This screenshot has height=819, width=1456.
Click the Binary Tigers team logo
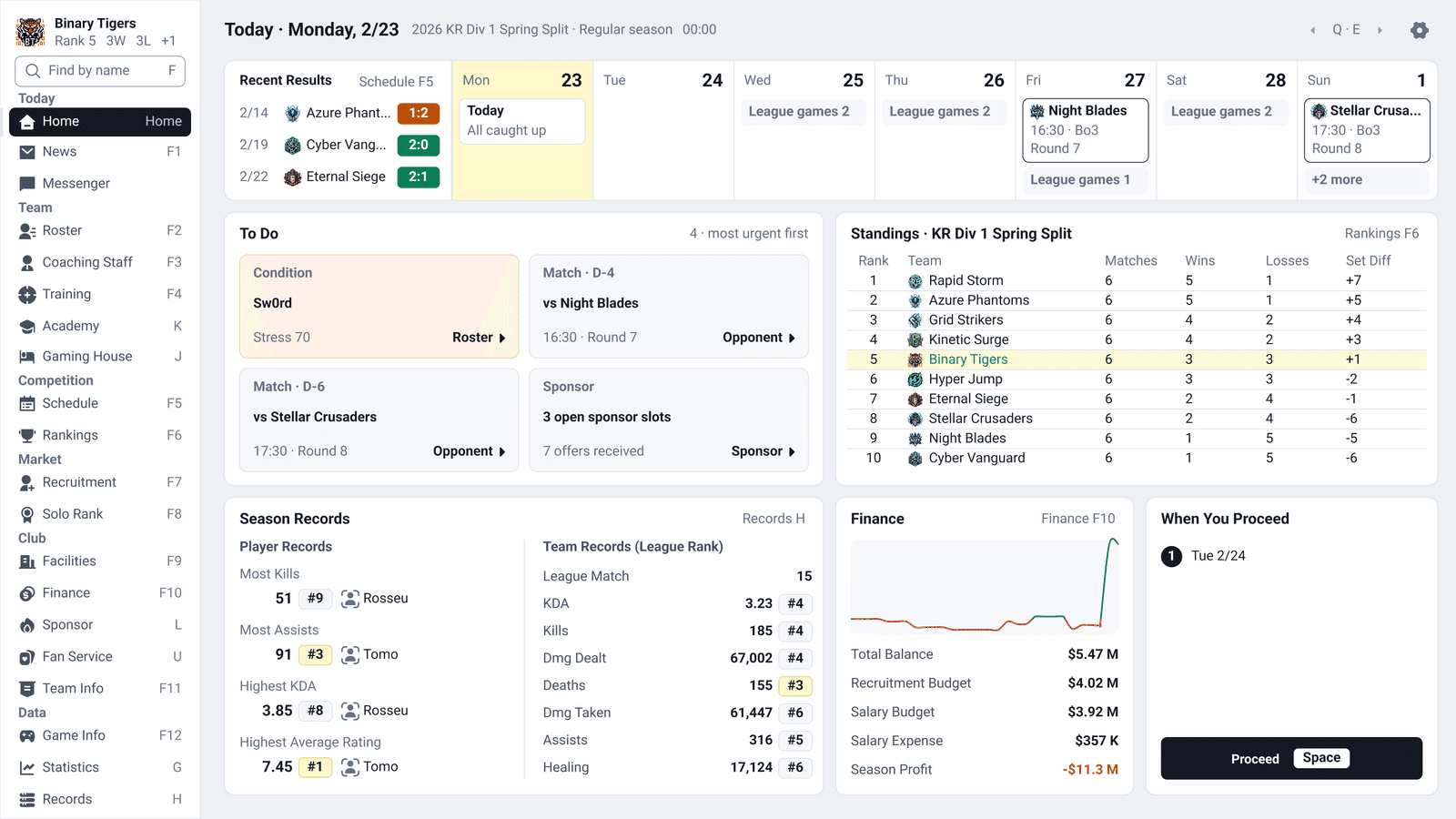tap(31, 32)
